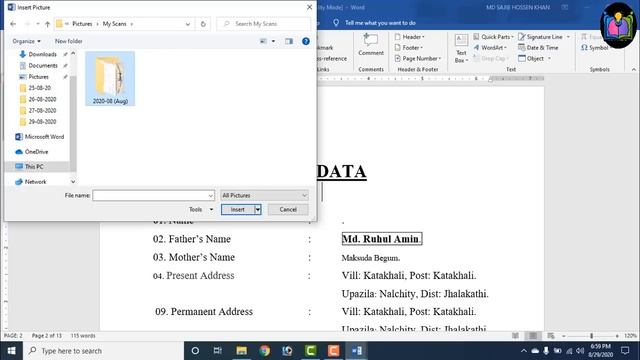Viewport: 640px width, 360px height.
Task: Switch to Print Layout view icon
Action: coord(533,336)
